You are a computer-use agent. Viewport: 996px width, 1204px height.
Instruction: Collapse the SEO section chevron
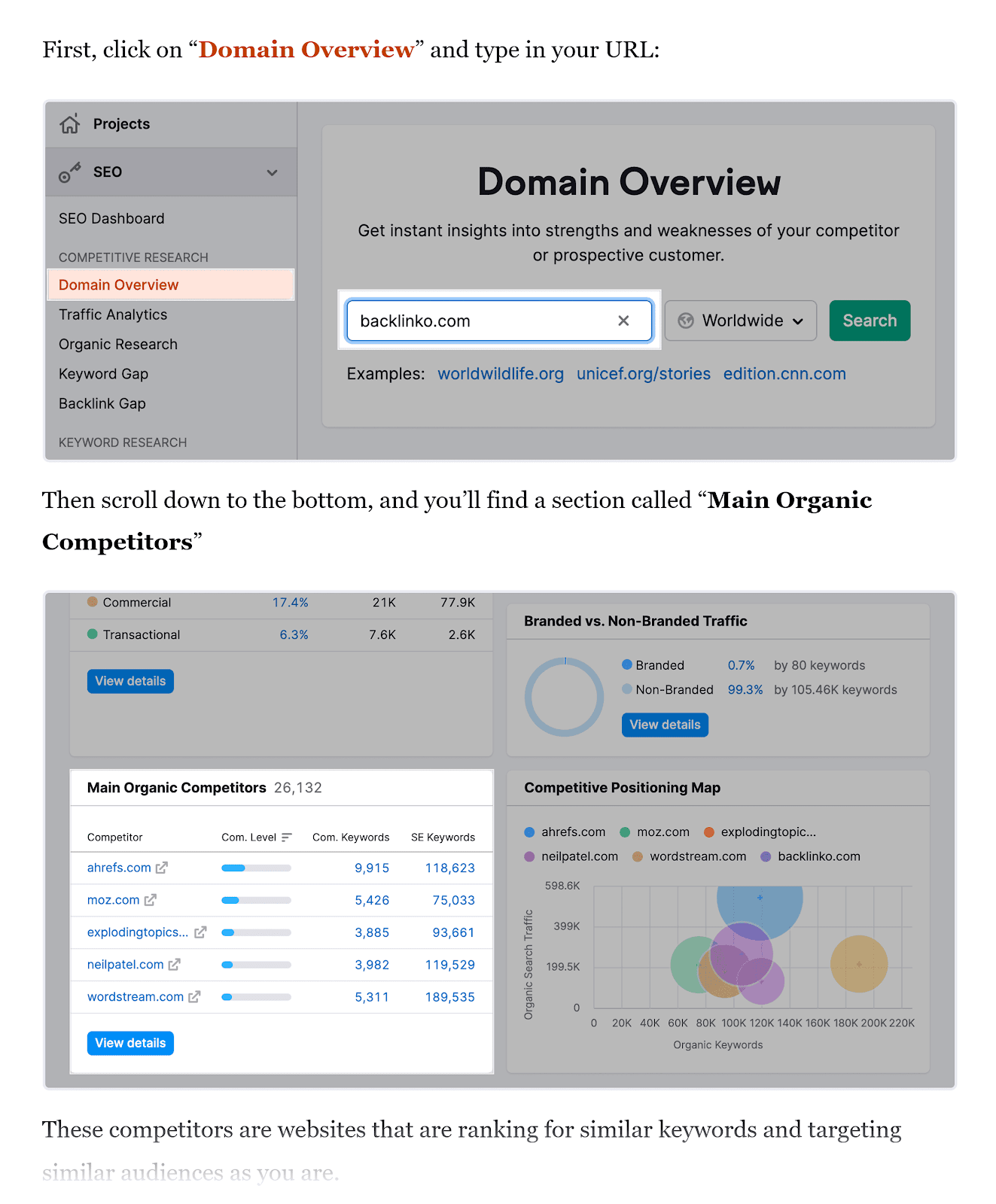pos(272,172)
